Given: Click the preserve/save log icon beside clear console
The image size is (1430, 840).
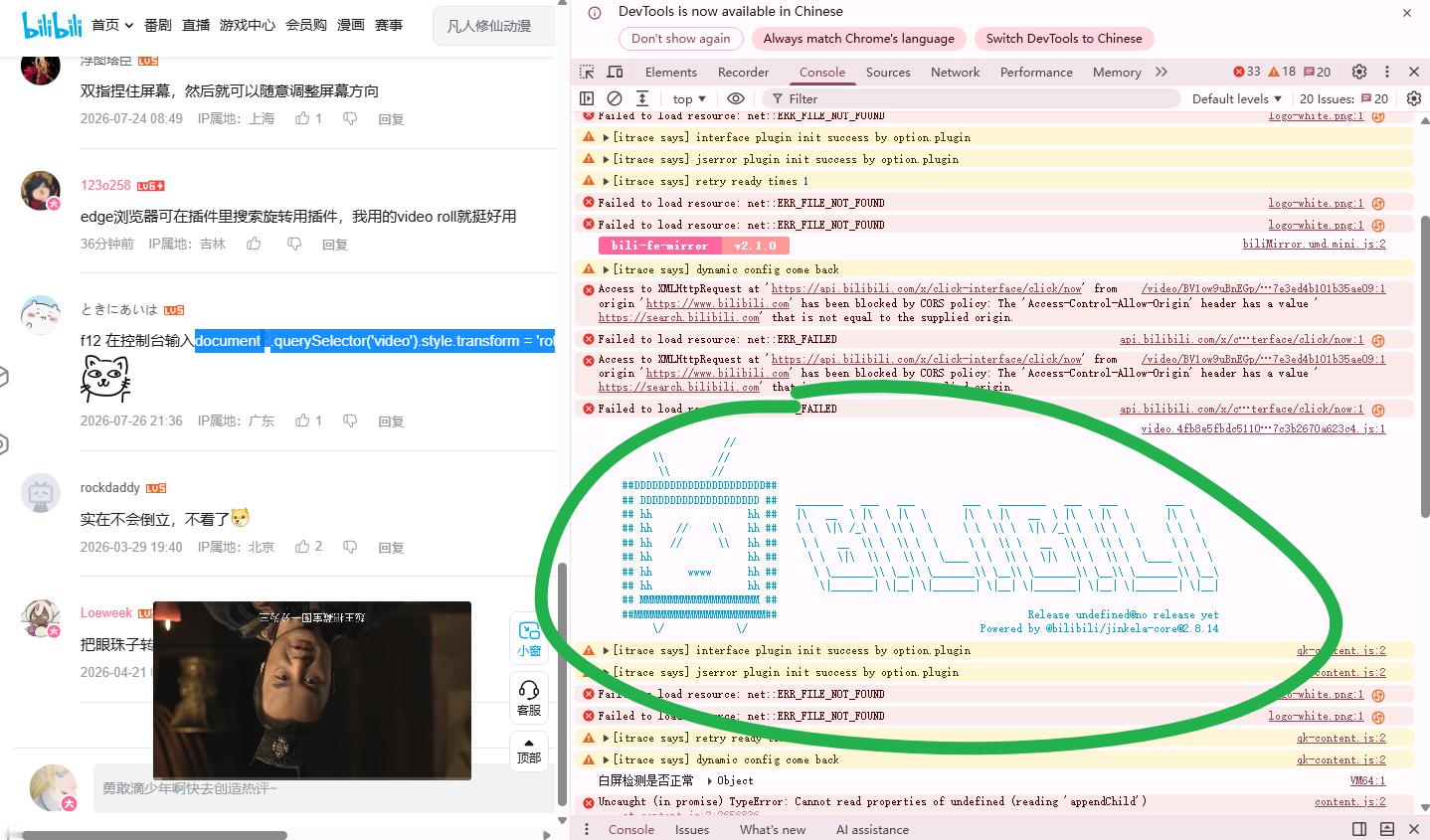Looking at the screenshot, I should pos(642,98).
